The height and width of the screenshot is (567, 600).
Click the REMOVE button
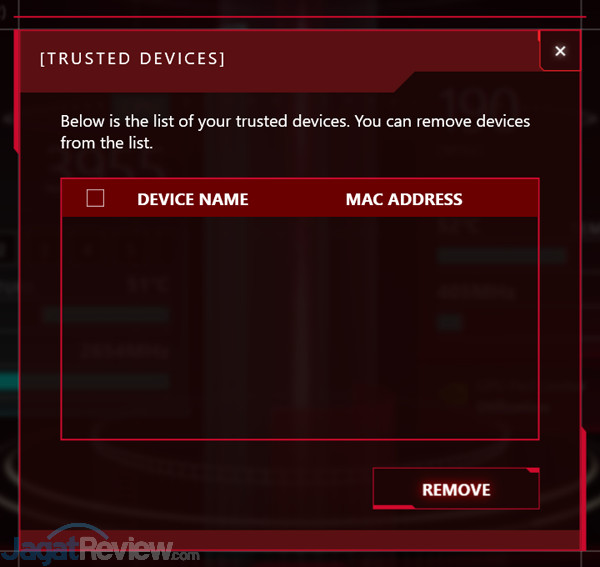tap(456, 489)
